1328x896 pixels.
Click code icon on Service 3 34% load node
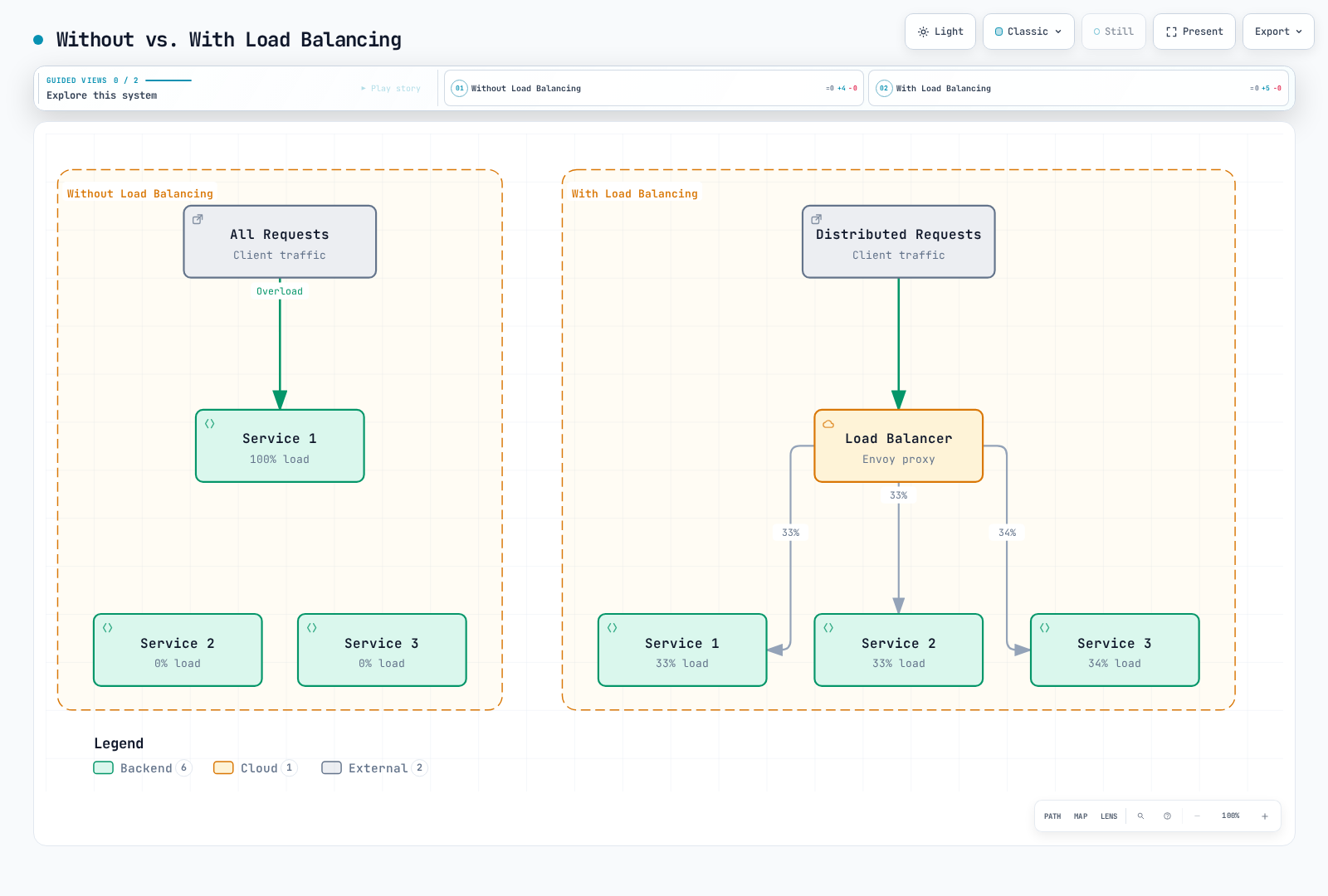[1045, 628]
